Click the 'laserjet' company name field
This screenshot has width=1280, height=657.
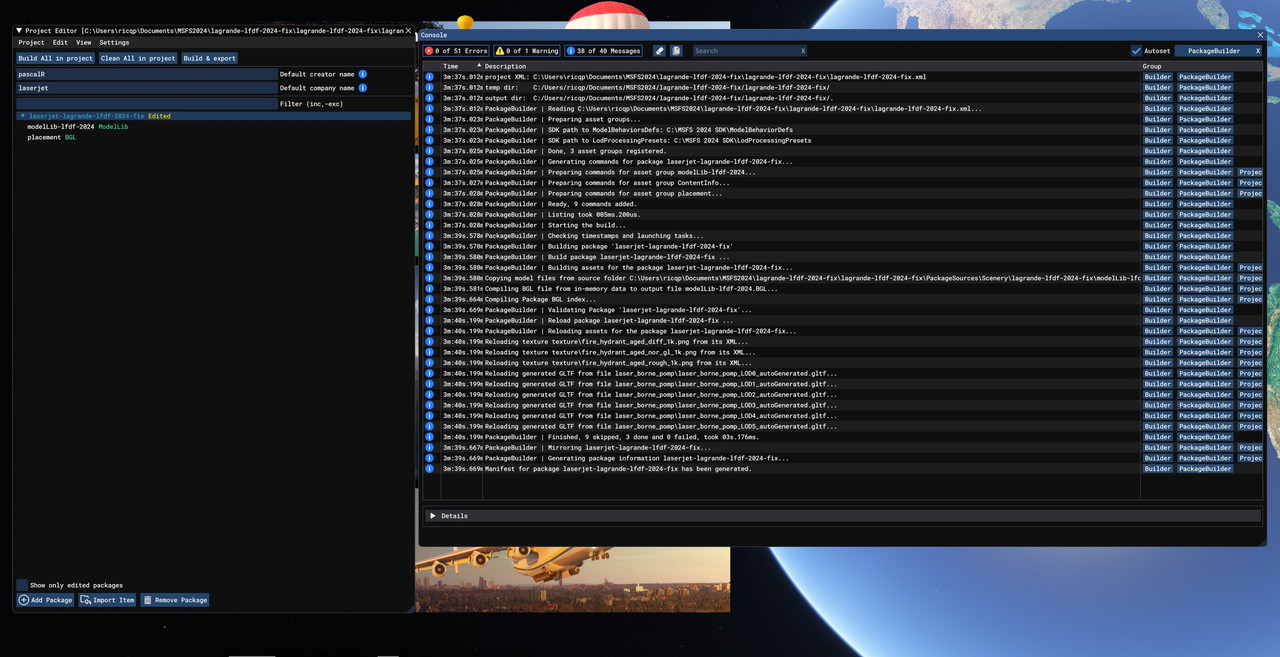pyautogui.click(x=146, y=88)
